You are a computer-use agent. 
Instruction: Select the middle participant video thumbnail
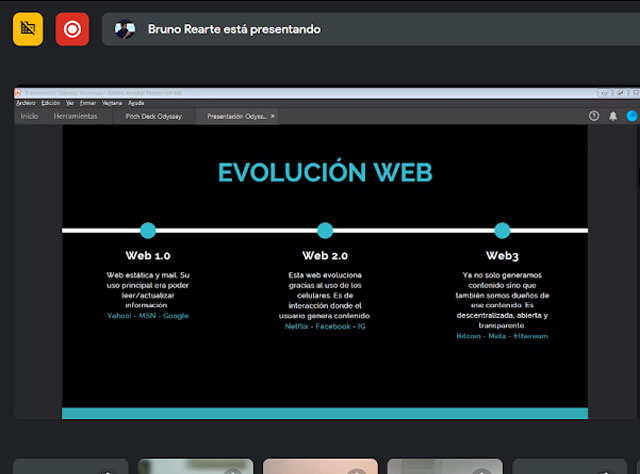(x=320, y=466)
